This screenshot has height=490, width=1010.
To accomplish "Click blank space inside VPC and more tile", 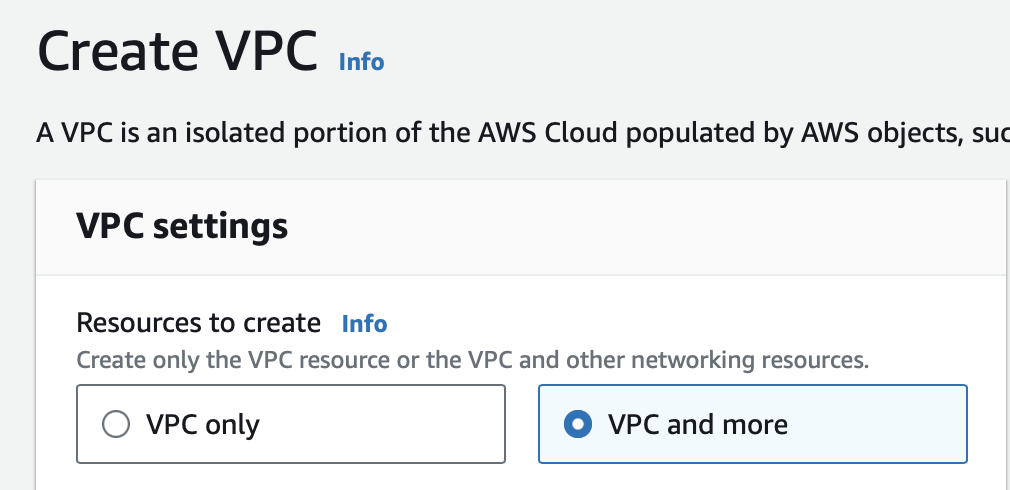I will point(880,424).
